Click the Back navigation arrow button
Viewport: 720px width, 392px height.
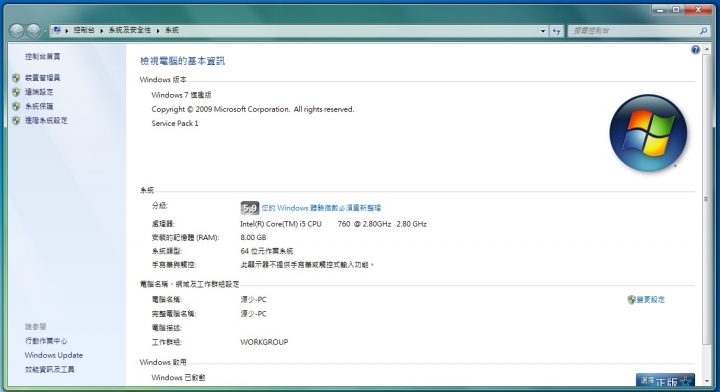tap(17, 31)
